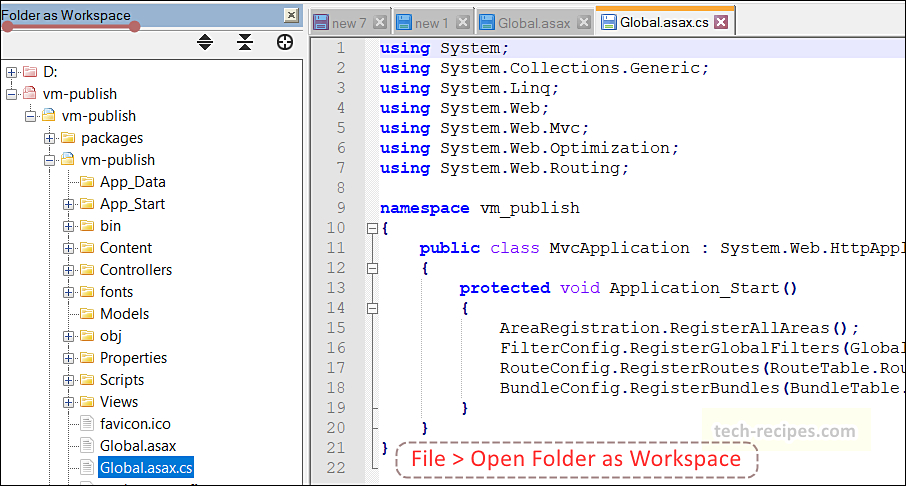The image size is (906, 486).
Task: Select Global.asax.cs in the file tree
Action: pos(146,468)
